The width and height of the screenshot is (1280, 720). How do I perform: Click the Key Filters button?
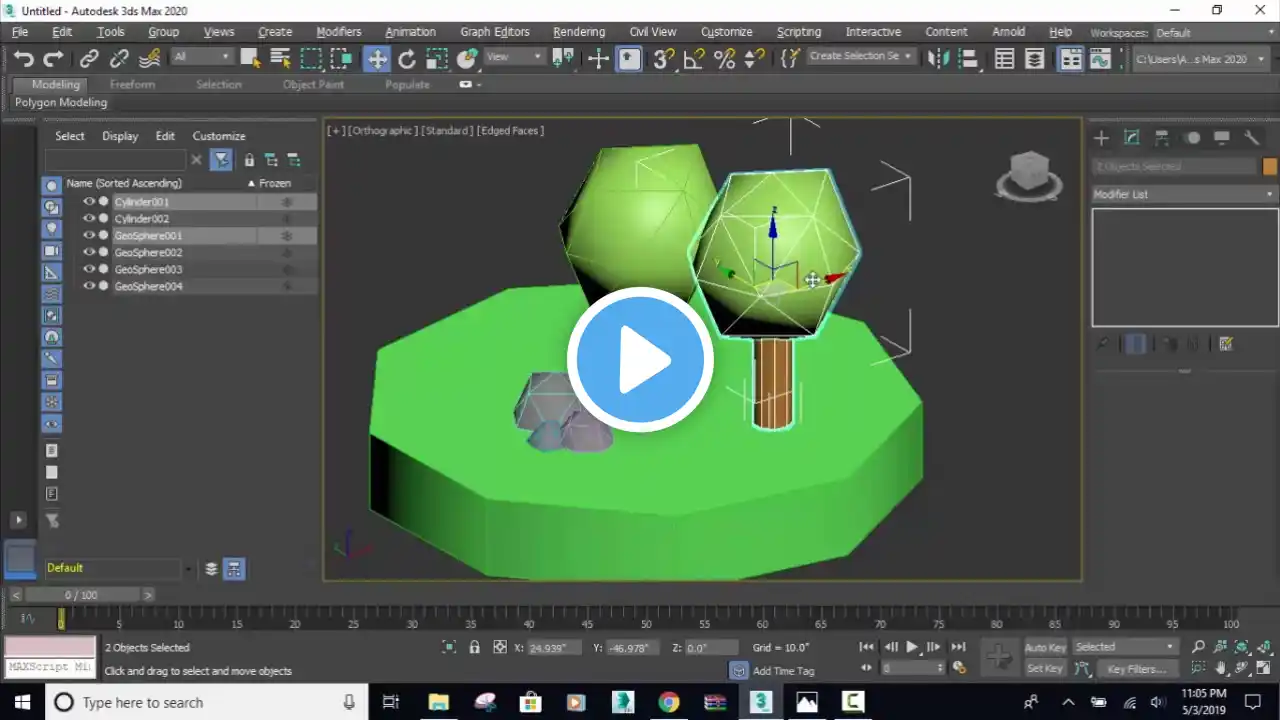pyautogui.click(x=1137, y=669)
